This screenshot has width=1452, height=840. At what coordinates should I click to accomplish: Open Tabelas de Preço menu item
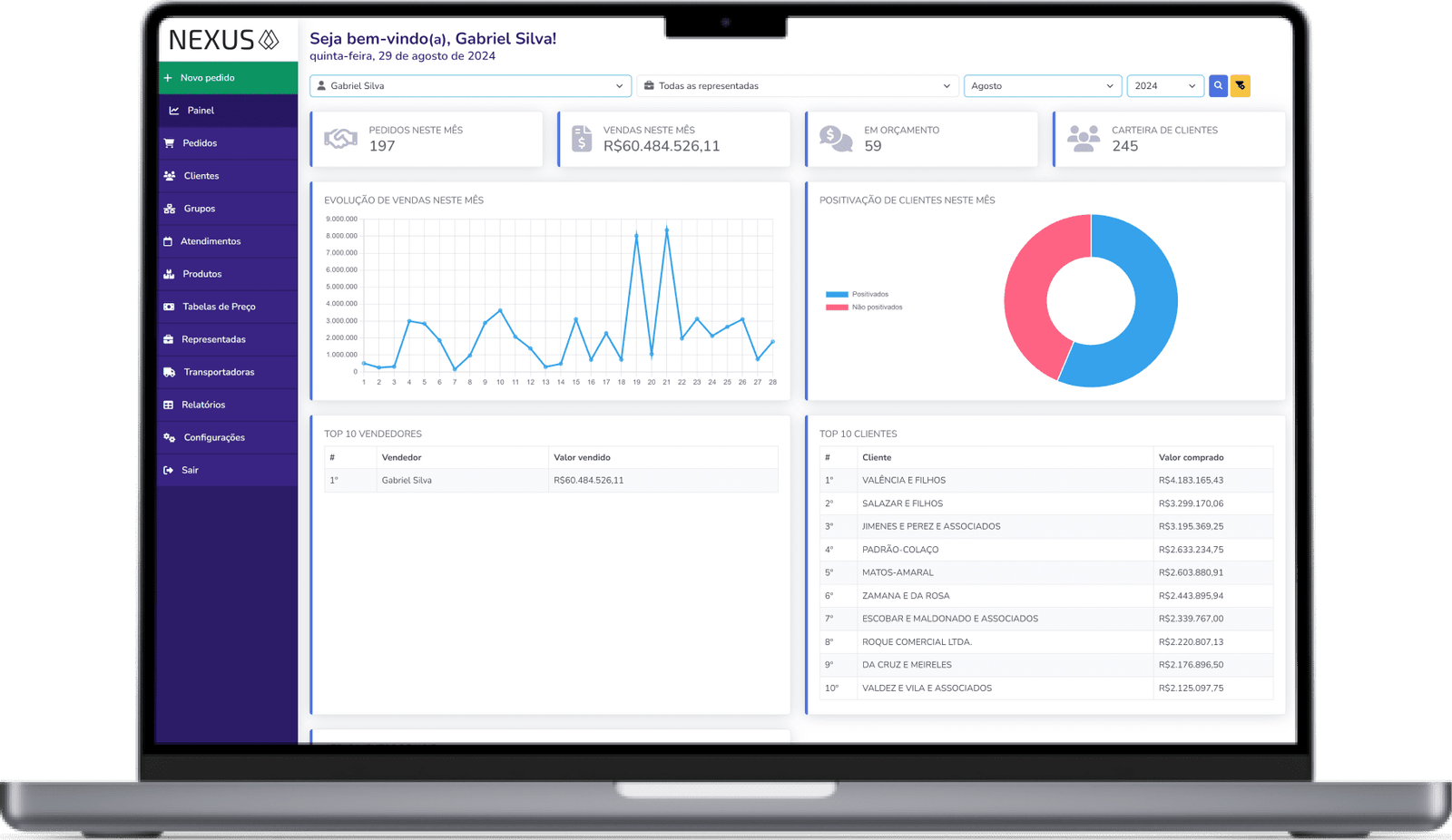point(219,307)
